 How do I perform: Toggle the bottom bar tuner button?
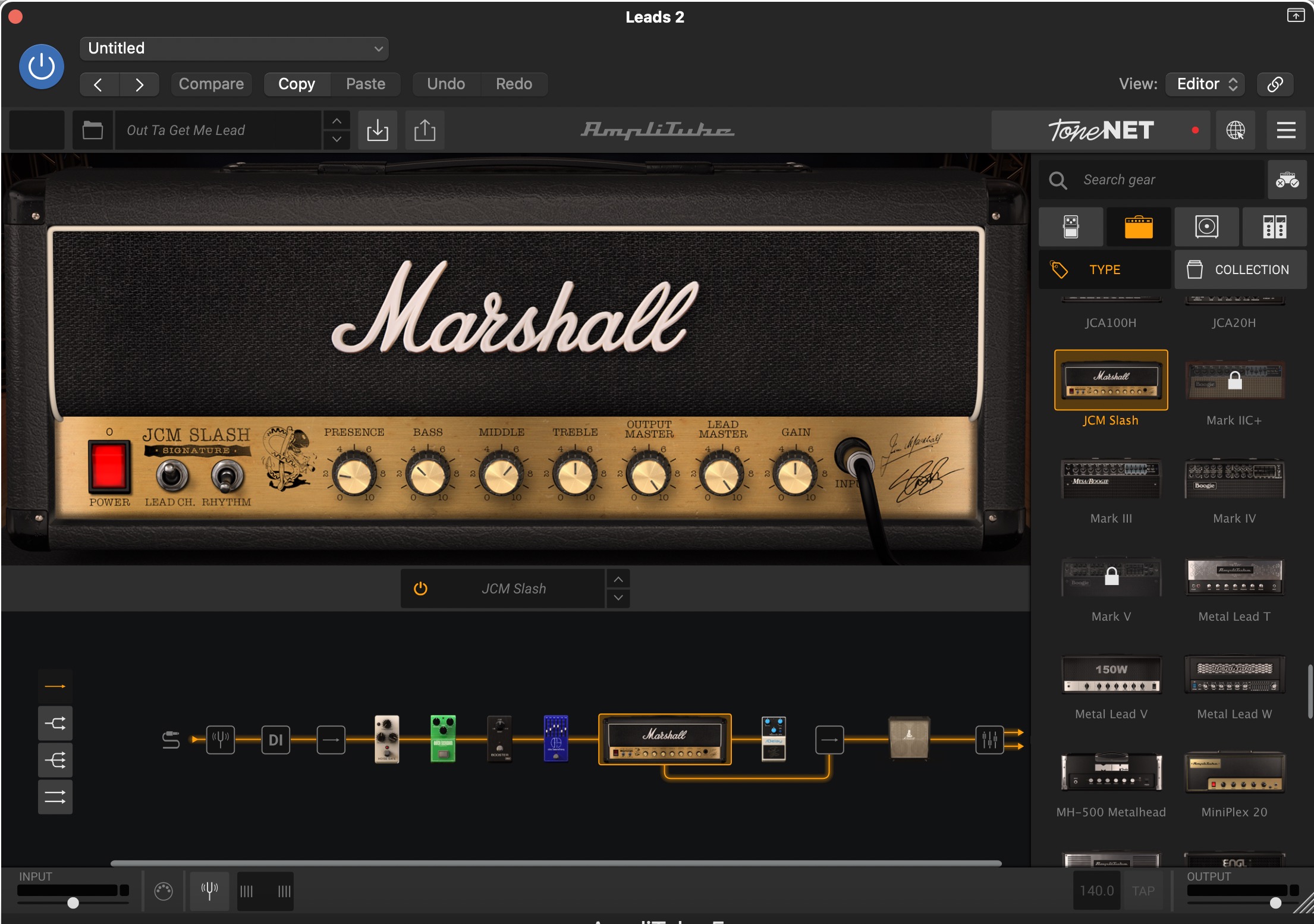coord(209,891)
